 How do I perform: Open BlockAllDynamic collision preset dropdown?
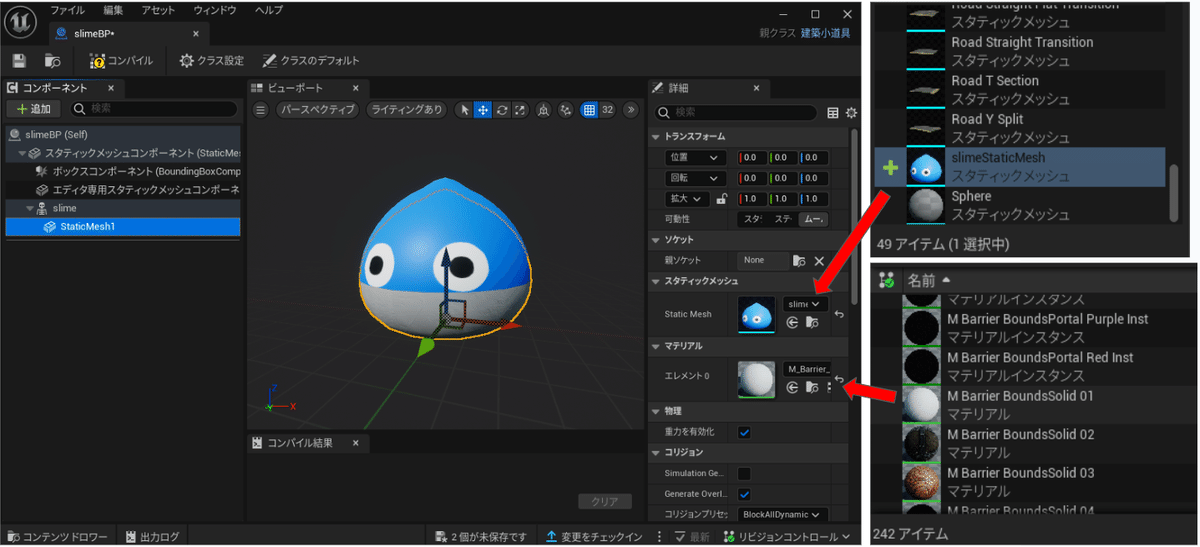[x=783, y=514]
